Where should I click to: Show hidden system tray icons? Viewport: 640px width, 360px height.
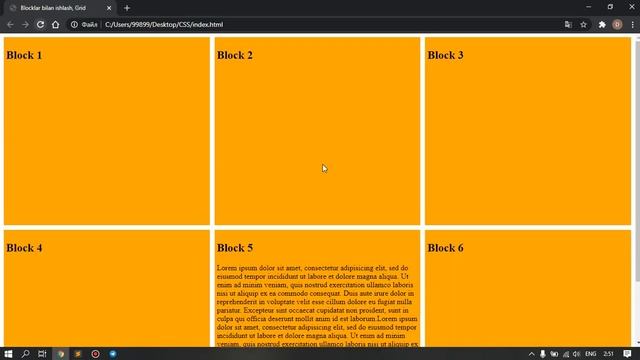coord(531,354)
